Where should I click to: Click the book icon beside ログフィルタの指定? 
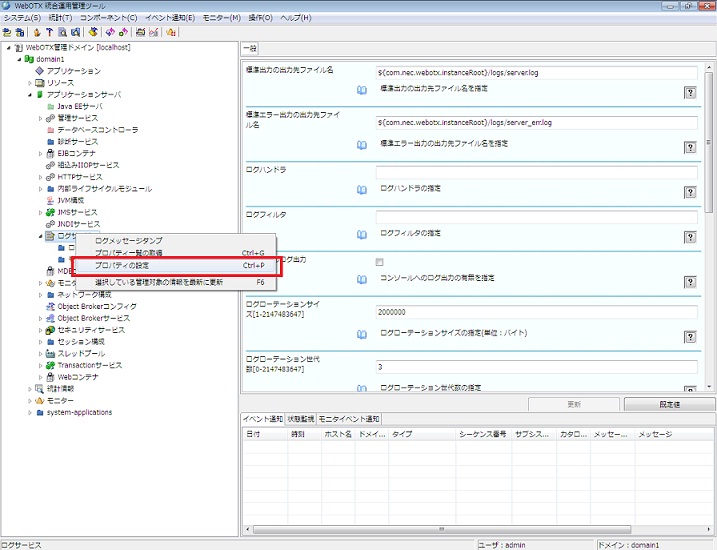coord(362,235)
